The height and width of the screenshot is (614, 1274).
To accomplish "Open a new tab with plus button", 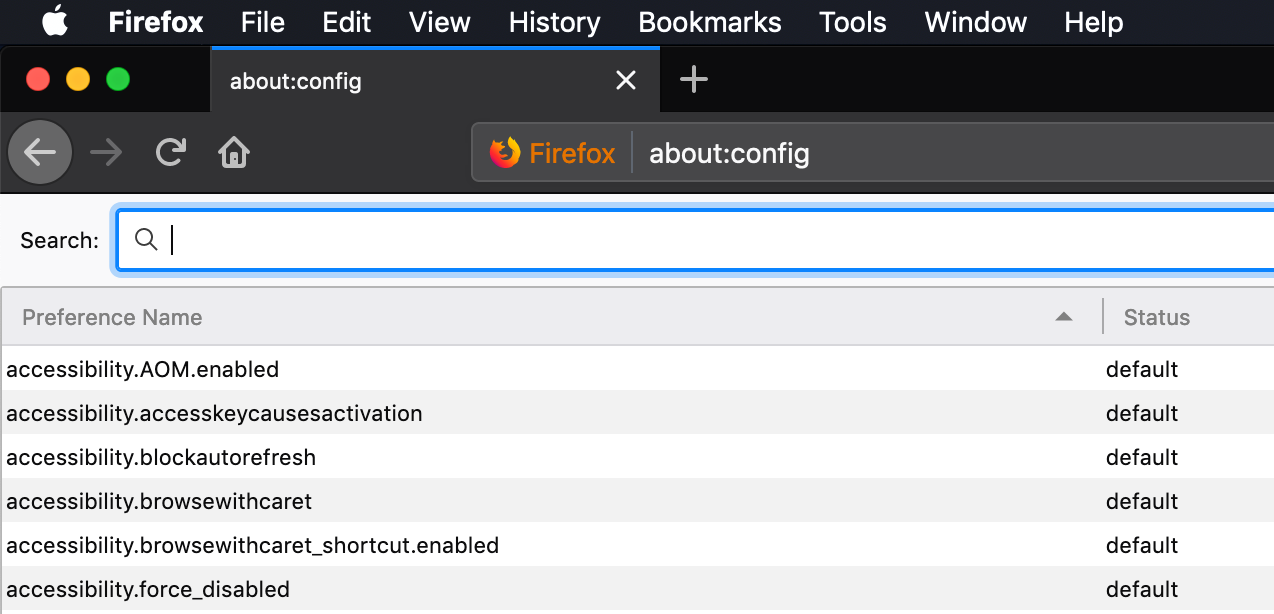I will coord(693,80).
